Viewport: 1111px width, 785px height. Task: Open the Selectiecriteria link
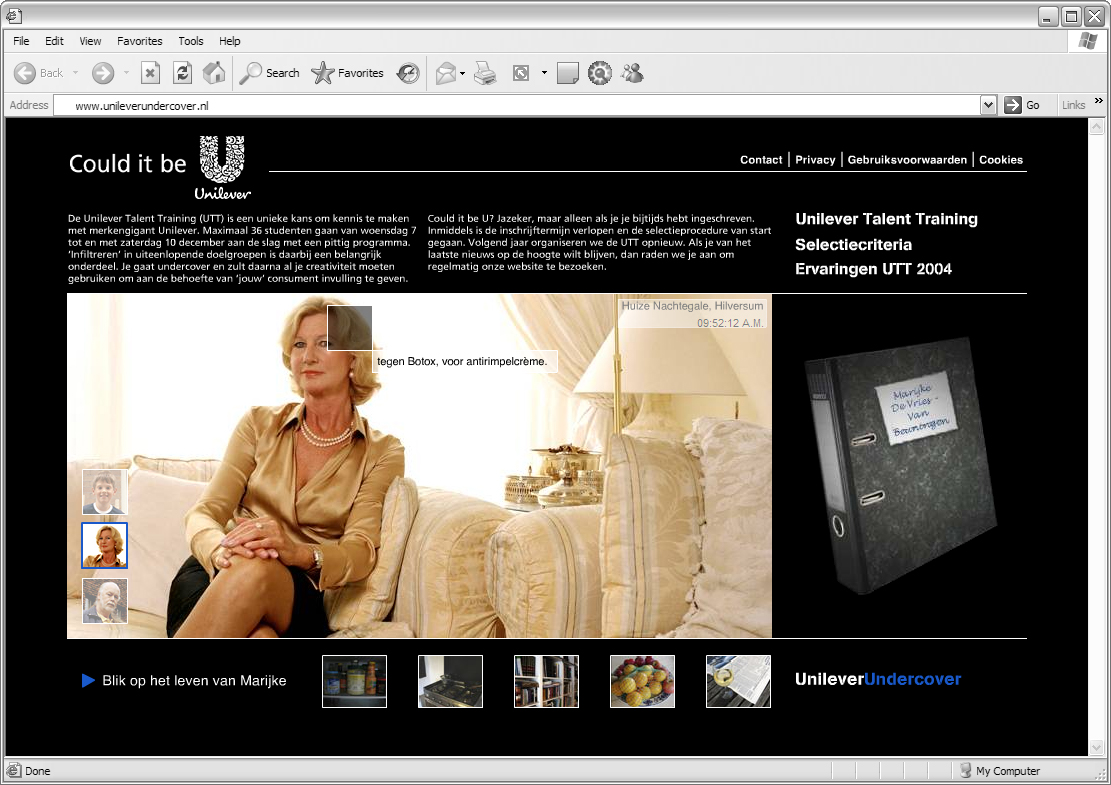tap(853, 244)
